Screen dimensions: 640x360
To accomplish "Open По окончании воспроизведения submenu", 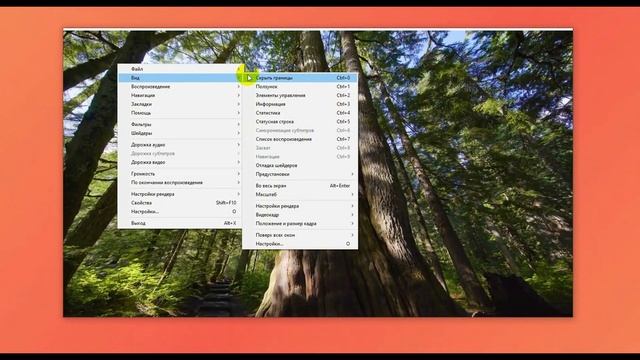I will [180, 182].
